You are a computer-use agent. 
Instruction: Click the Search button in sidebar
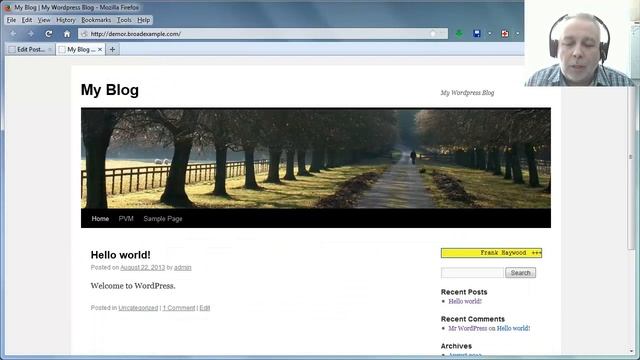520,273
